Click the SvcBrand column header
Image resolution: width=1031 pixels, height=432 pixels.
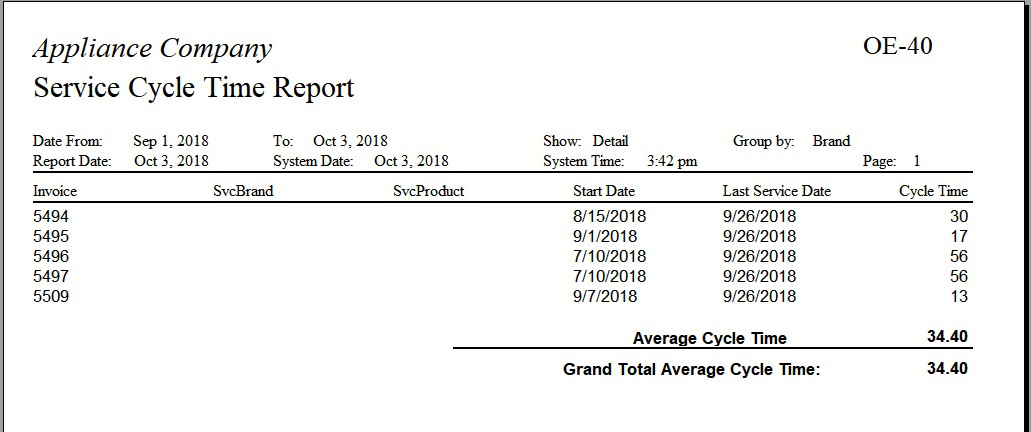click(243, 191)
